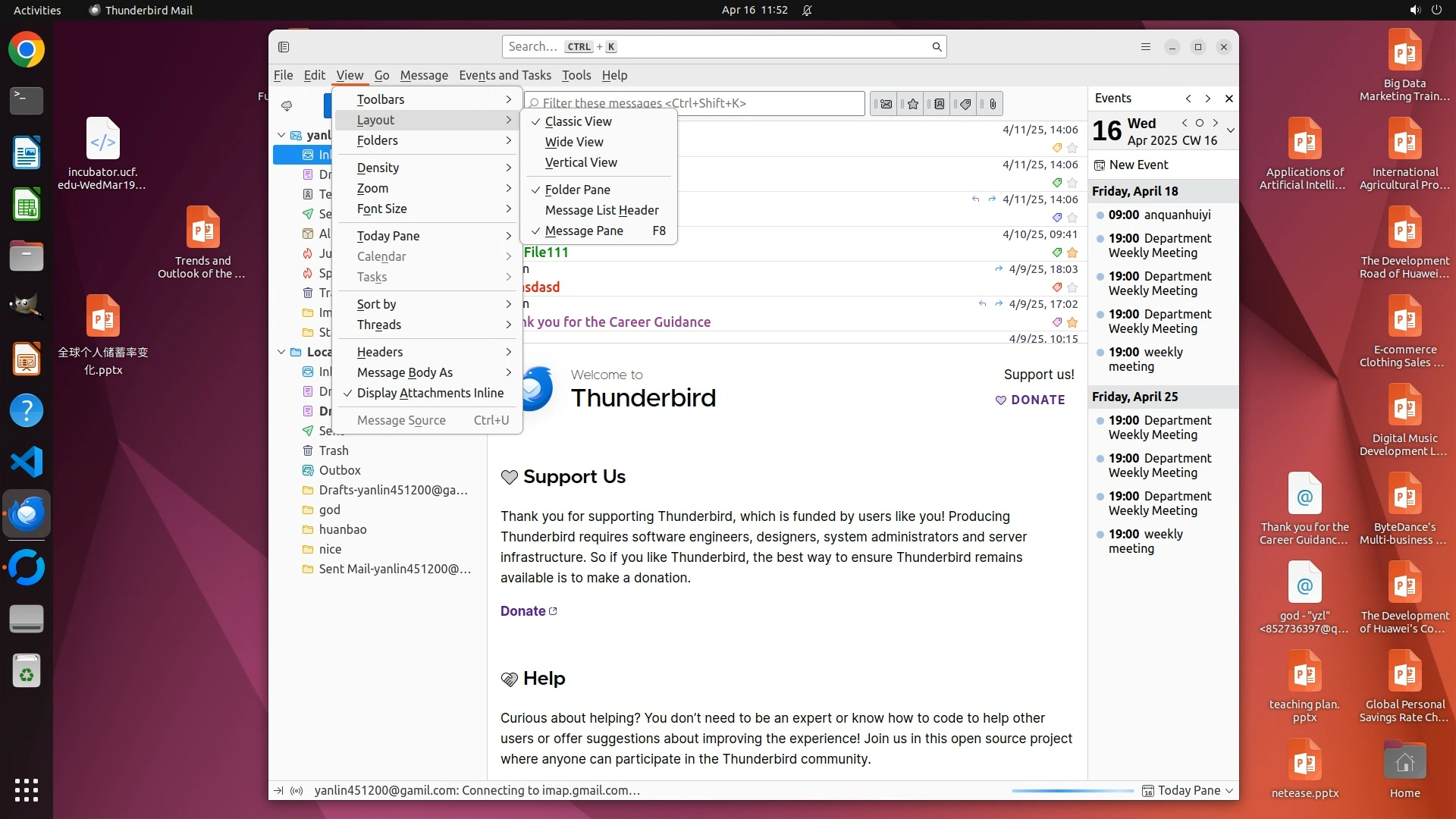This screenshot has width=1456, height=819.
Task: Click the New Event calendar icon
Action: point(1100,165)
